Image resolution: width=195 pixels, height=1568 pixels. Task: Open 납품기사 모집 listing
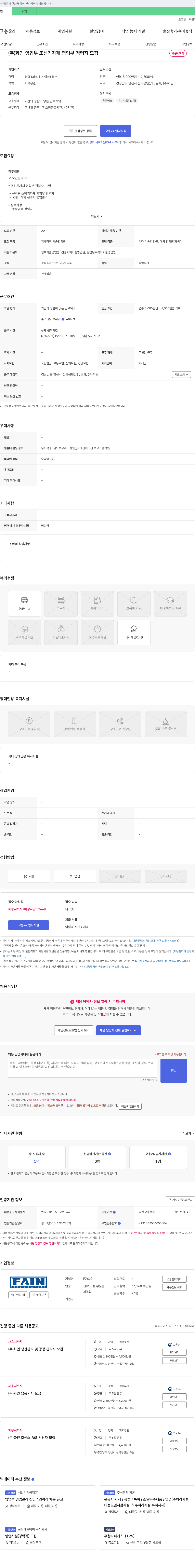[x=24, y=1393]
